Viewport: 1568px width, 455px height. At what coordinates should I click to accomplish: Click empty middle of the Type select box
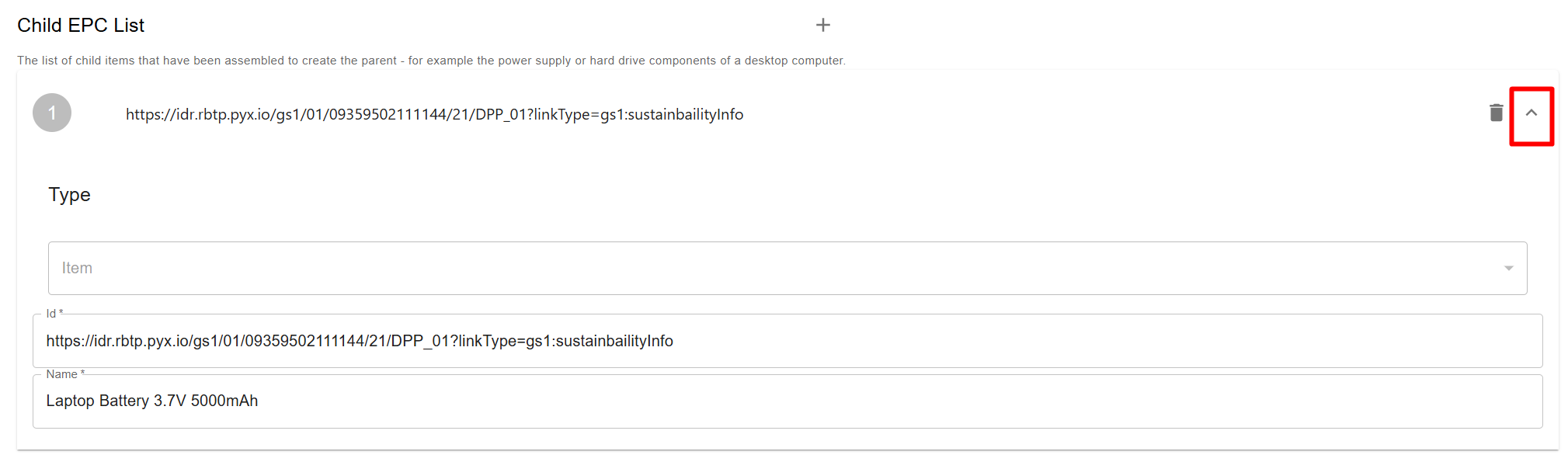[777, 269]
